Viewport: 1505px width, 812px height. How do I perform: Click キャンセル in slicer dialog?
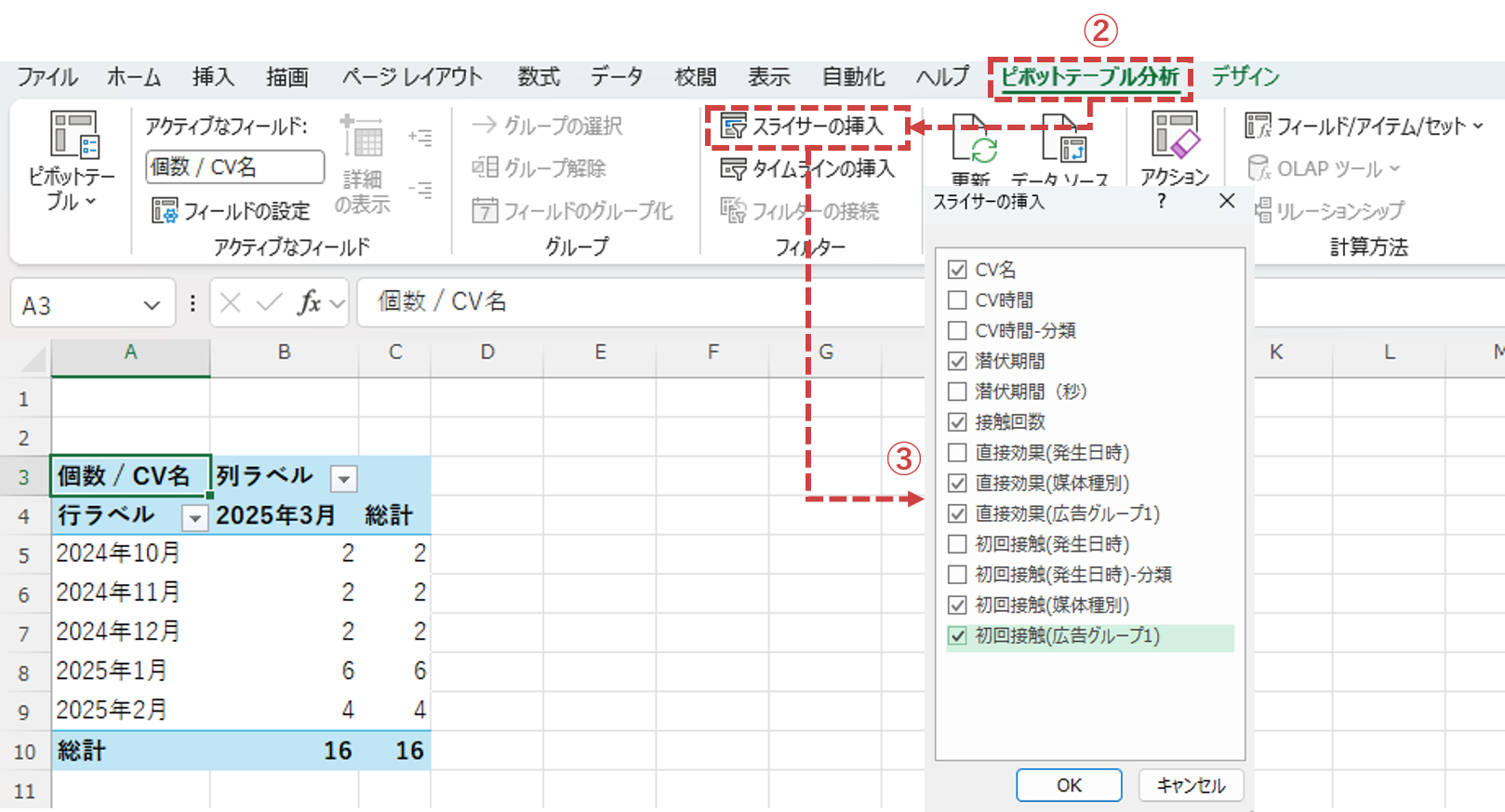1191,785
